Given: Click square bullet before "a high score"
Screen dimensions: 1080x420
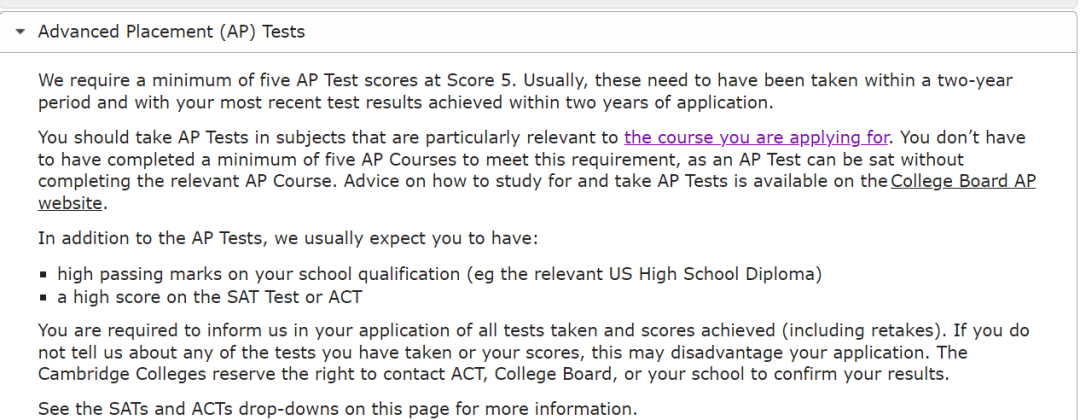Looking at the screenshot, I should pos(43,298).
